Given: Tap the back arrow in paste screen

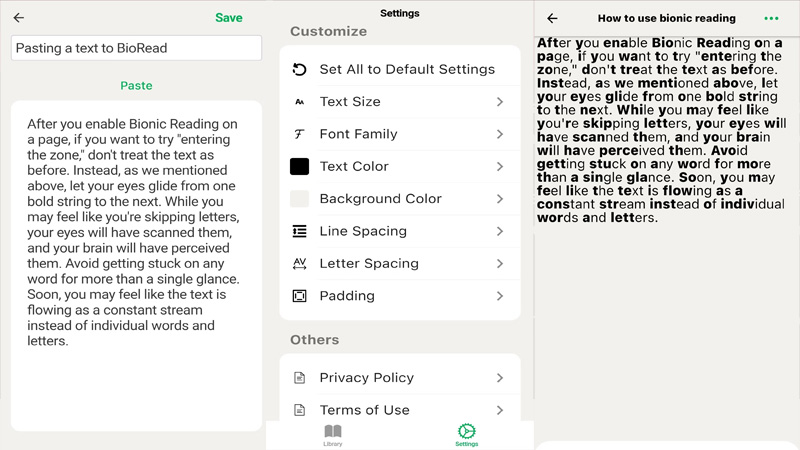Looking at the screenshot, I should [19, 18].
